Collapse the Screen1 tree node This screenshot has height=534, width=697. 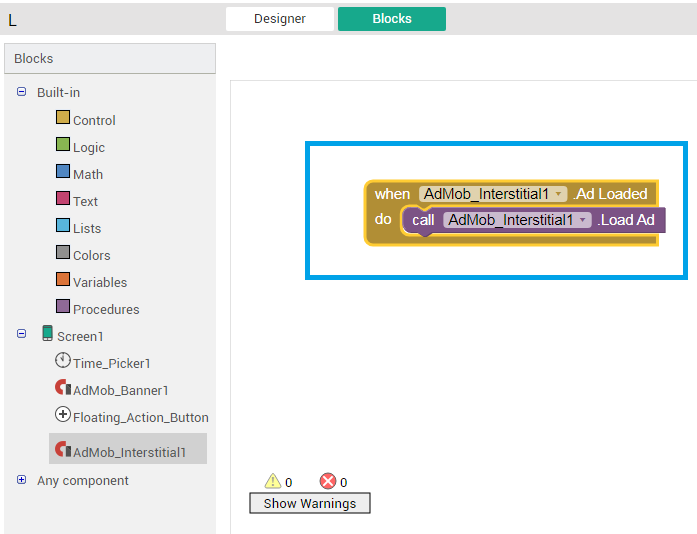[x=21, y=333]
